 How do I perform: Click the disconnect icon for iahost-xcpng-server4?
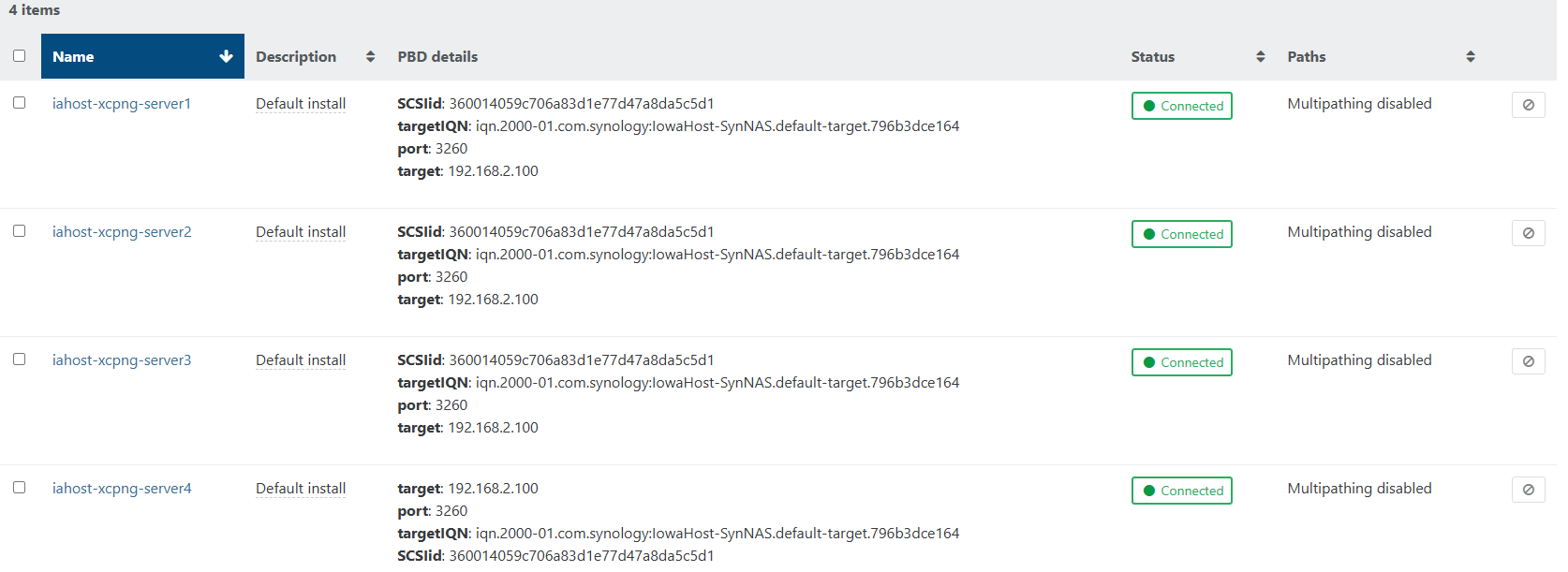tap(1528, 490)
